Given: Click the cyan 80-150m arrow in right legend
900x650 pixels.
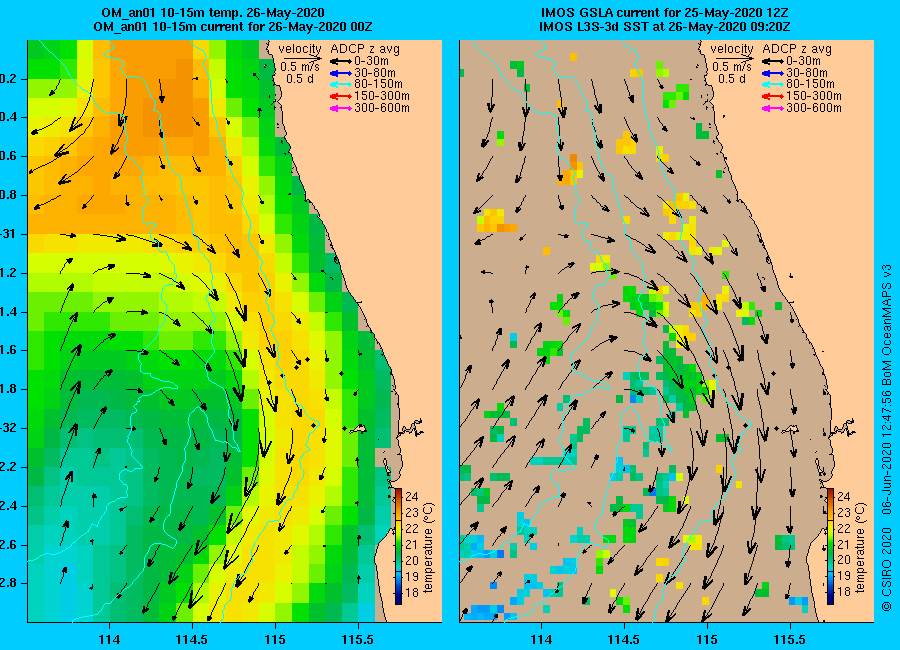Looking at the screenshot, I should [773, 84].
